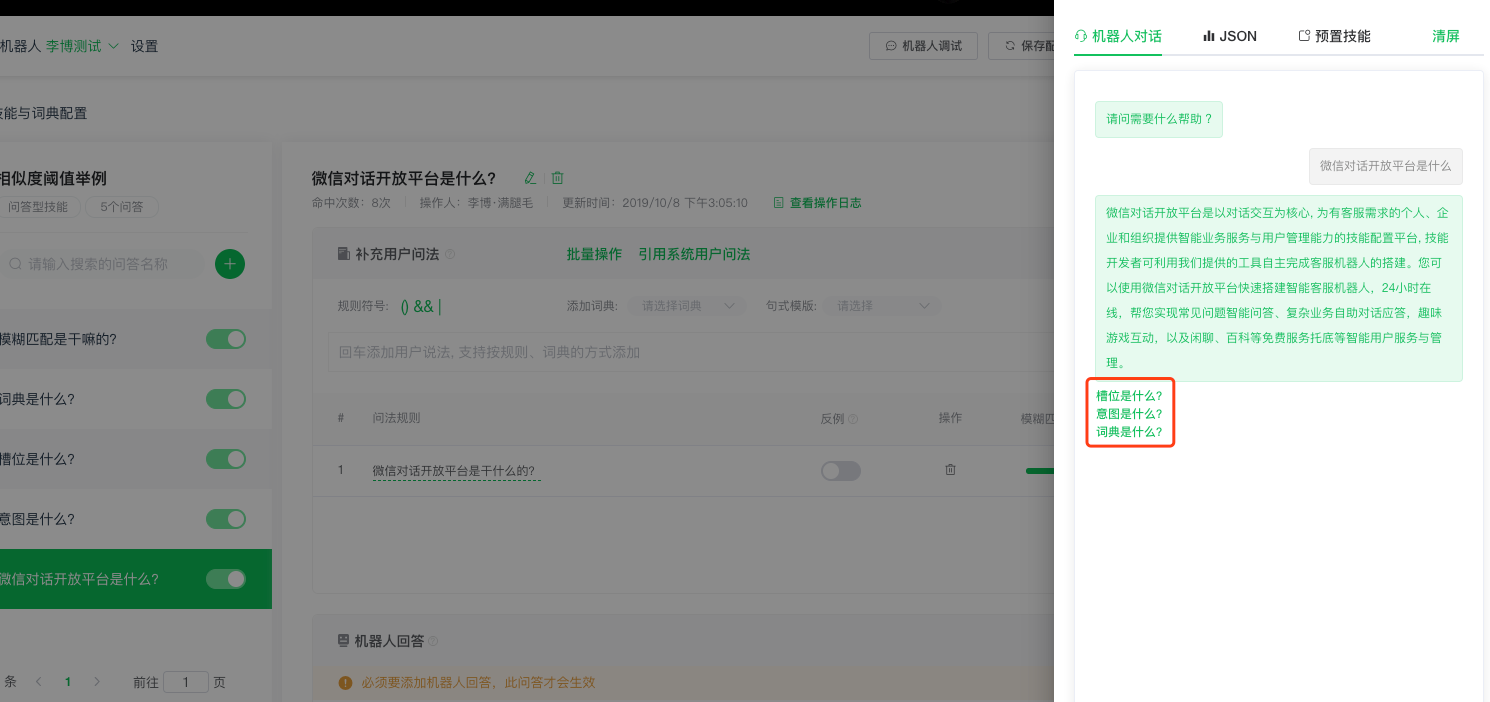Click the 引用系统用户问法 link
The image size is (1490, 702).
click(x=694, y=255)
